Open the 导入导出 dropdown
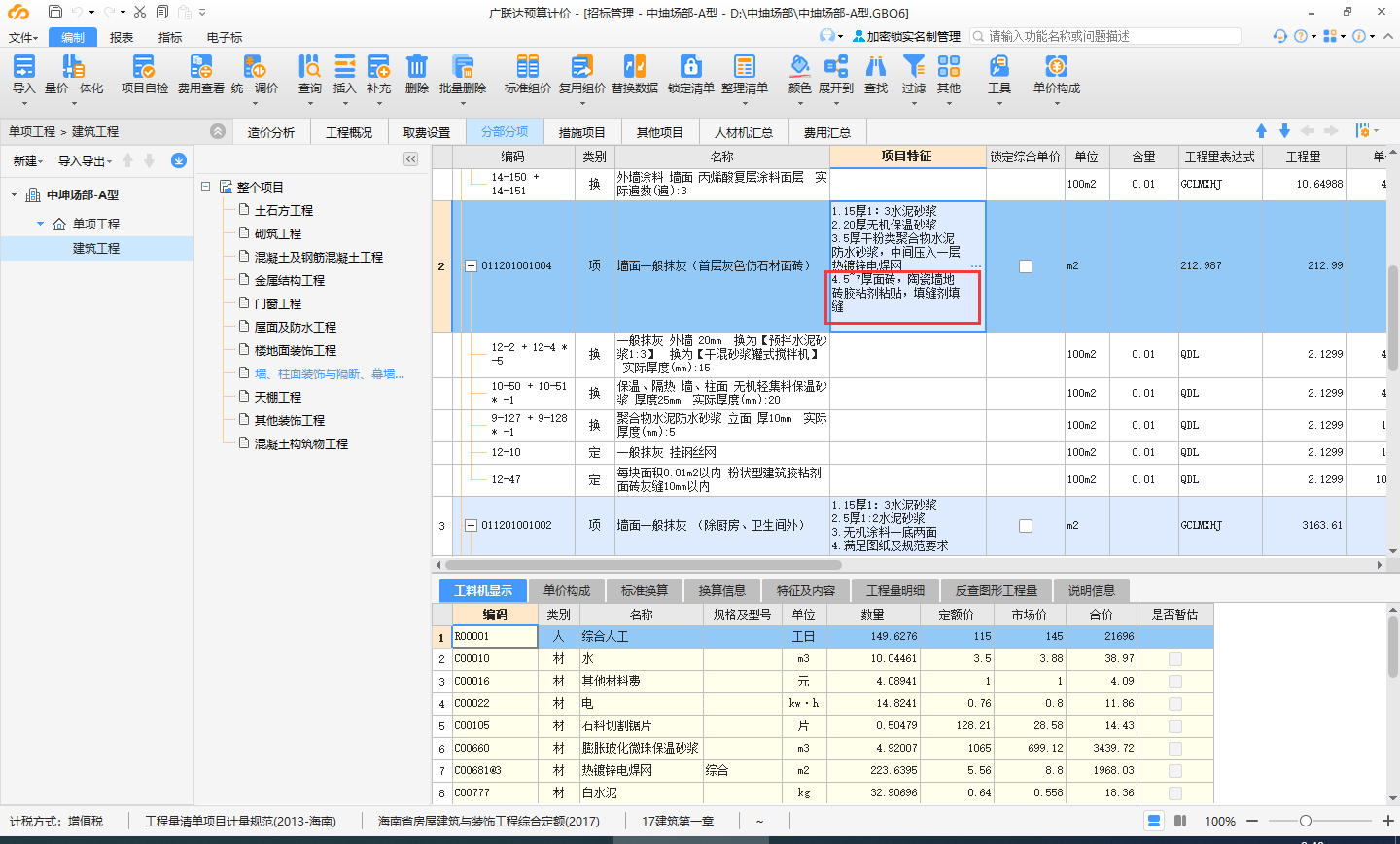1400x844 pixels. 85,161
